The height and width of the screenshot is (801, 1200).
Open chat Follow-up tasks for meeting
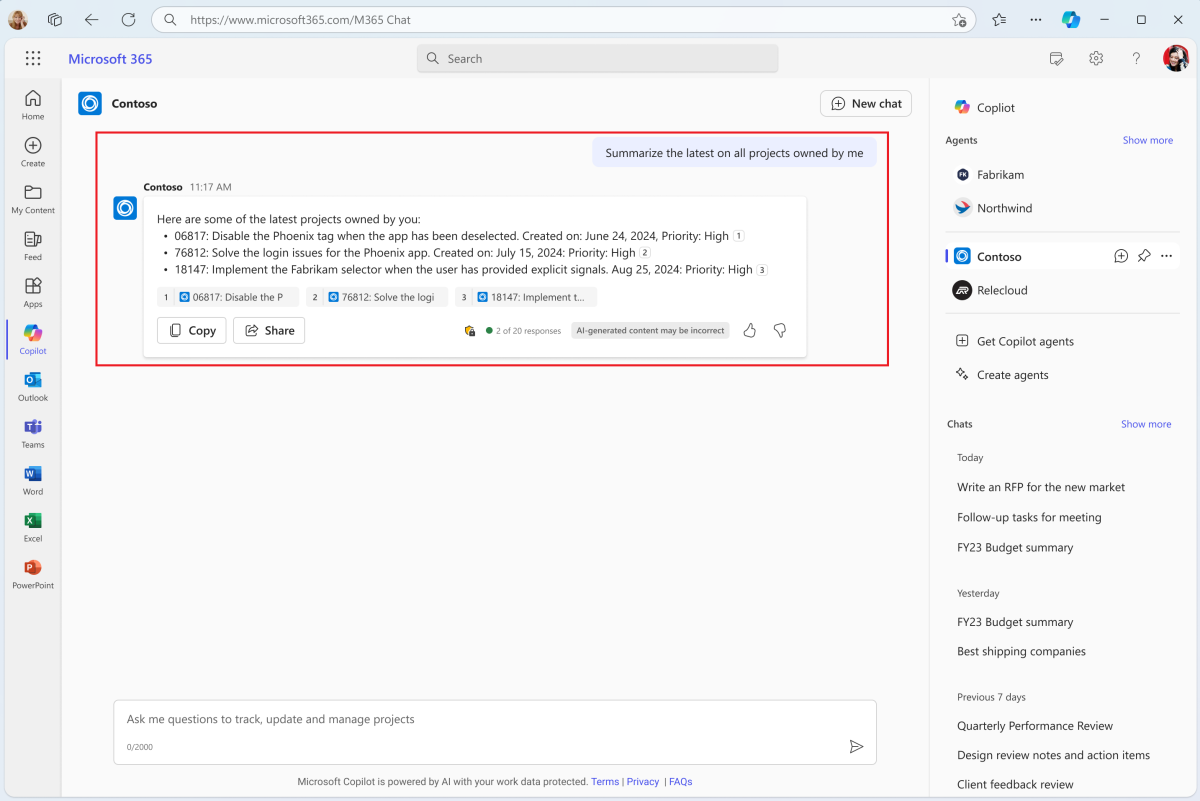pos(1029,517)
